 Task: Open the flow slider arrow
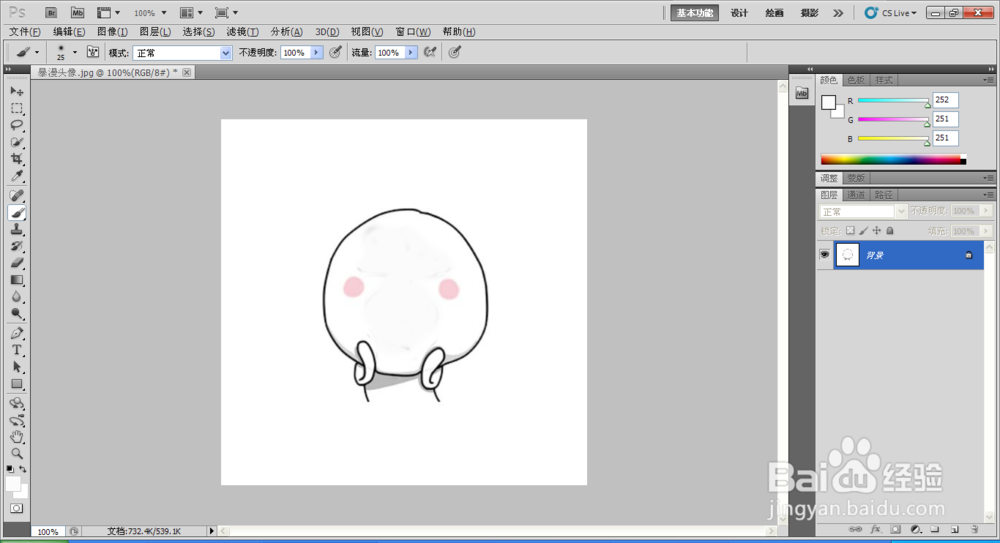pyautogui.click(x=411, y=52)
